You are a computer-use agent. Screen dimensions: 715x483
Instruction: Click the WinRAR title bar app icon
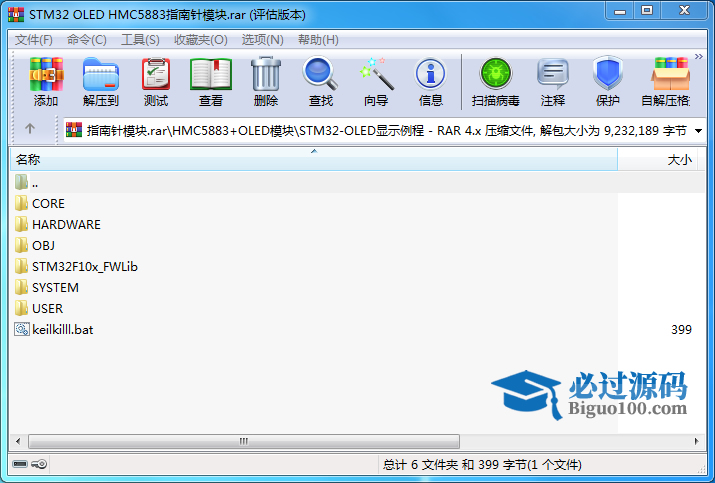[16, 15]
